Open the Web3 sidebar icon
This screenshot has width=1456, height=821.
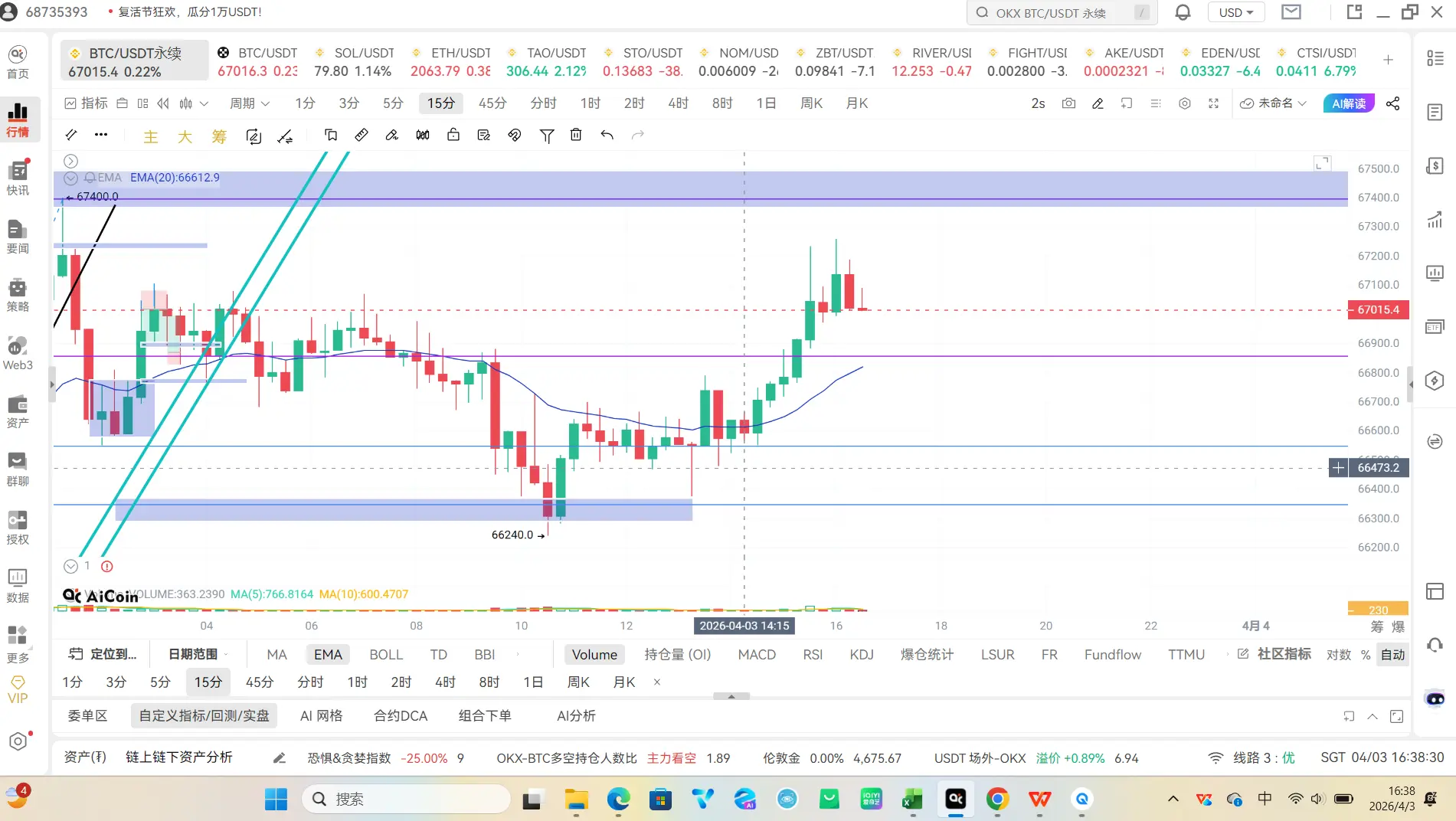tap(18, 352)
